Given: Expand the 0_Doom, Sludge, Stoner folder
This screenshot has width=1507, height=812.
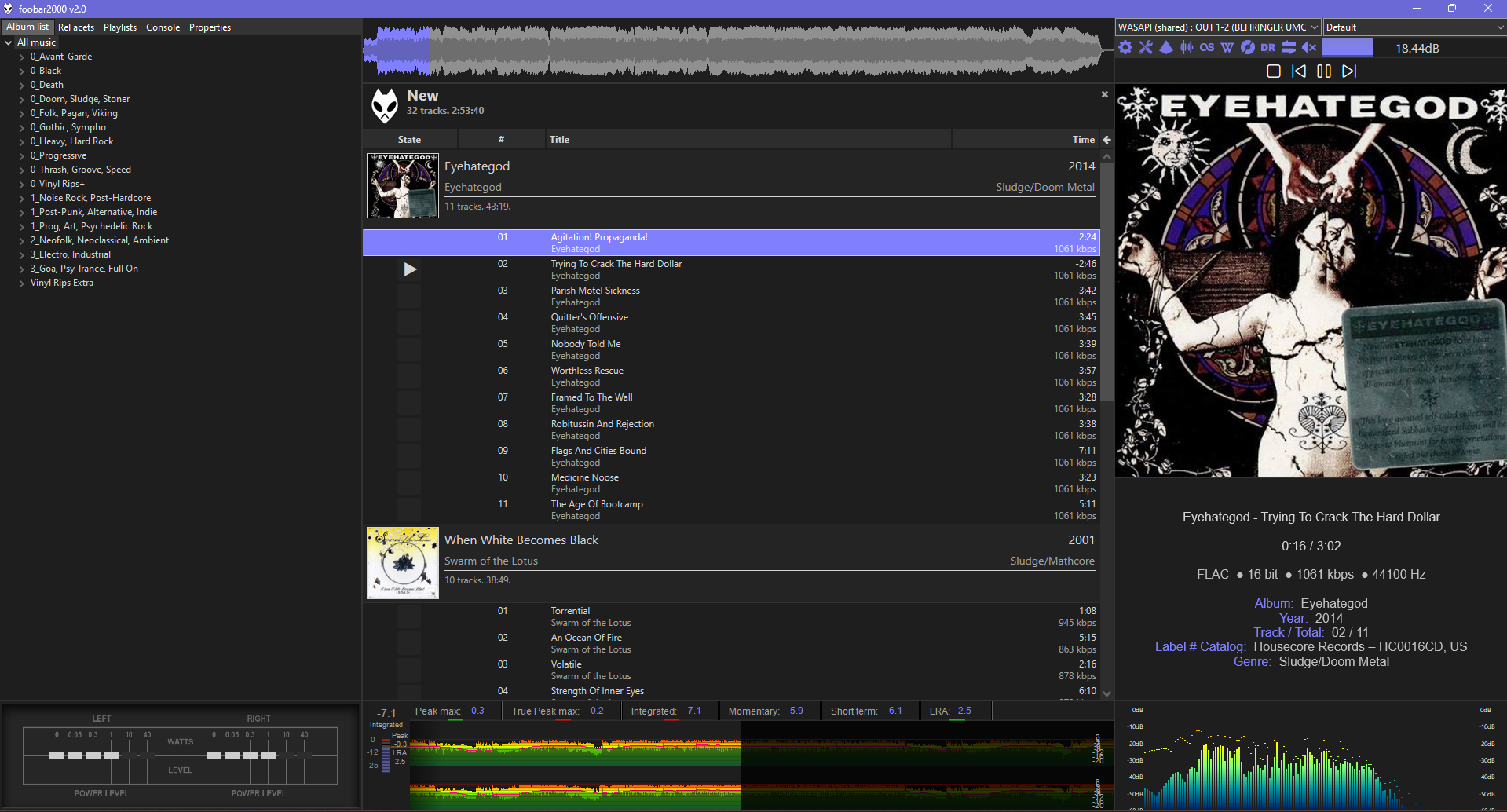Looking at the screenshot, I should click(x=22, y=100).
